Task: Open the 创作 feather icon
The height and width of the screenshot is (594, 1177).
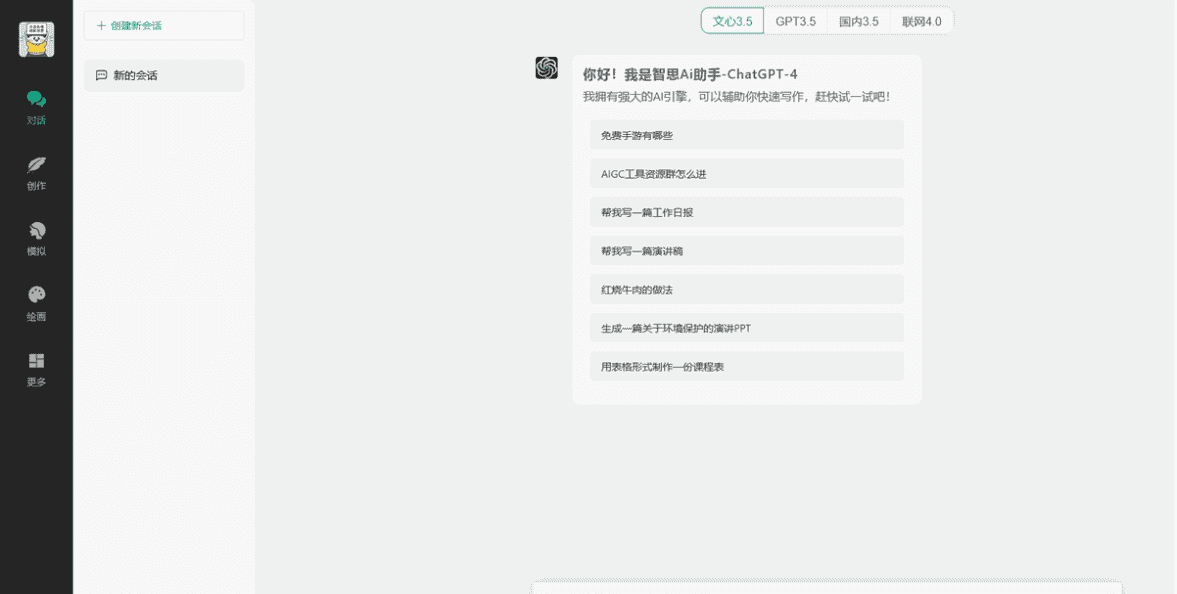Action: pos(36,165)
